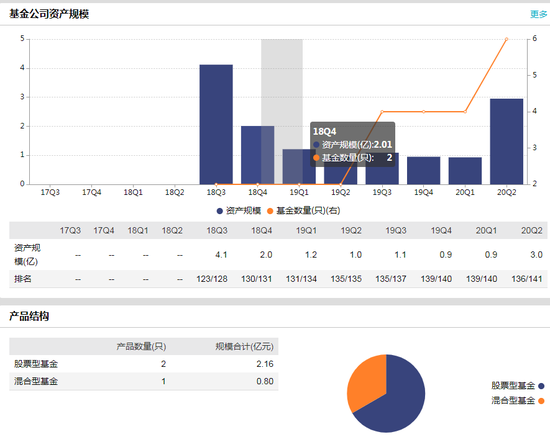Click the 产品结构 section title
This screenshot has height=437, width=550.
coord(29,316)
